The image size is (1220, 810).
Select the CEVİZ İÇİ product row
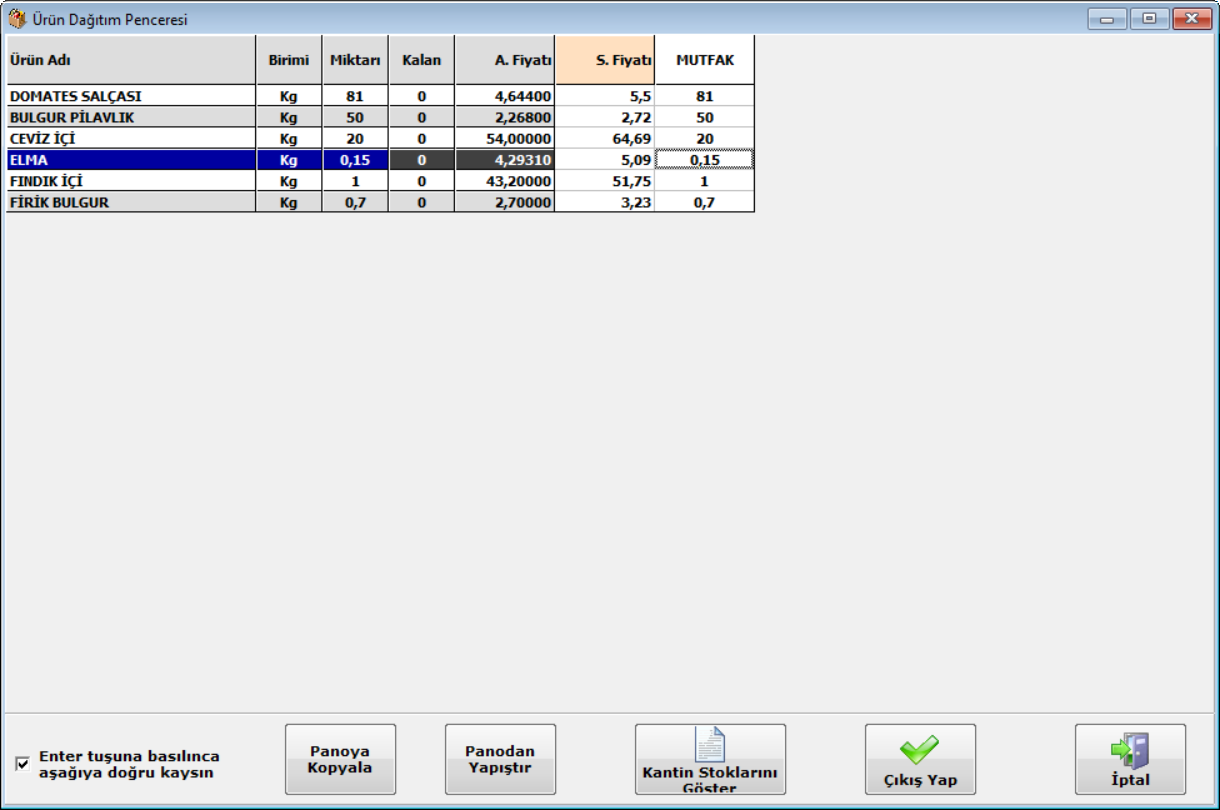[x=130, y=139]
